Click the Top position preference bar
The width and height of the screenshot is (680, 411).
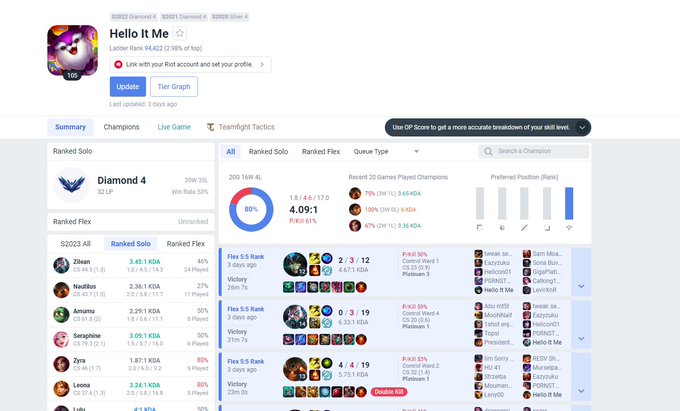(x=480, y=203)
